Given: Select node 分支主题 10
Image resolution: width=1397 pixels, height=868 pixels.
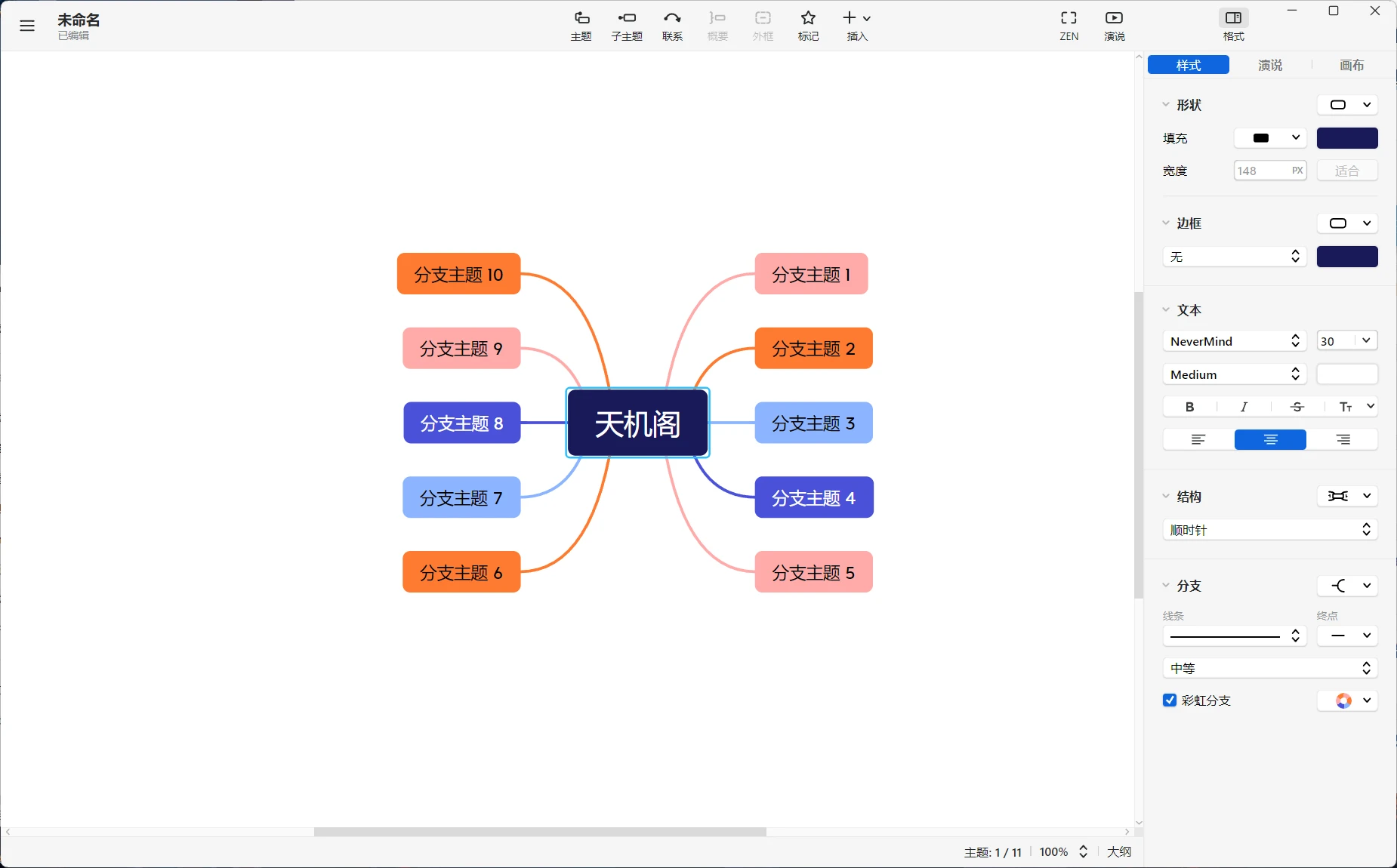Looking at the screenshot, I should [458, 274].
